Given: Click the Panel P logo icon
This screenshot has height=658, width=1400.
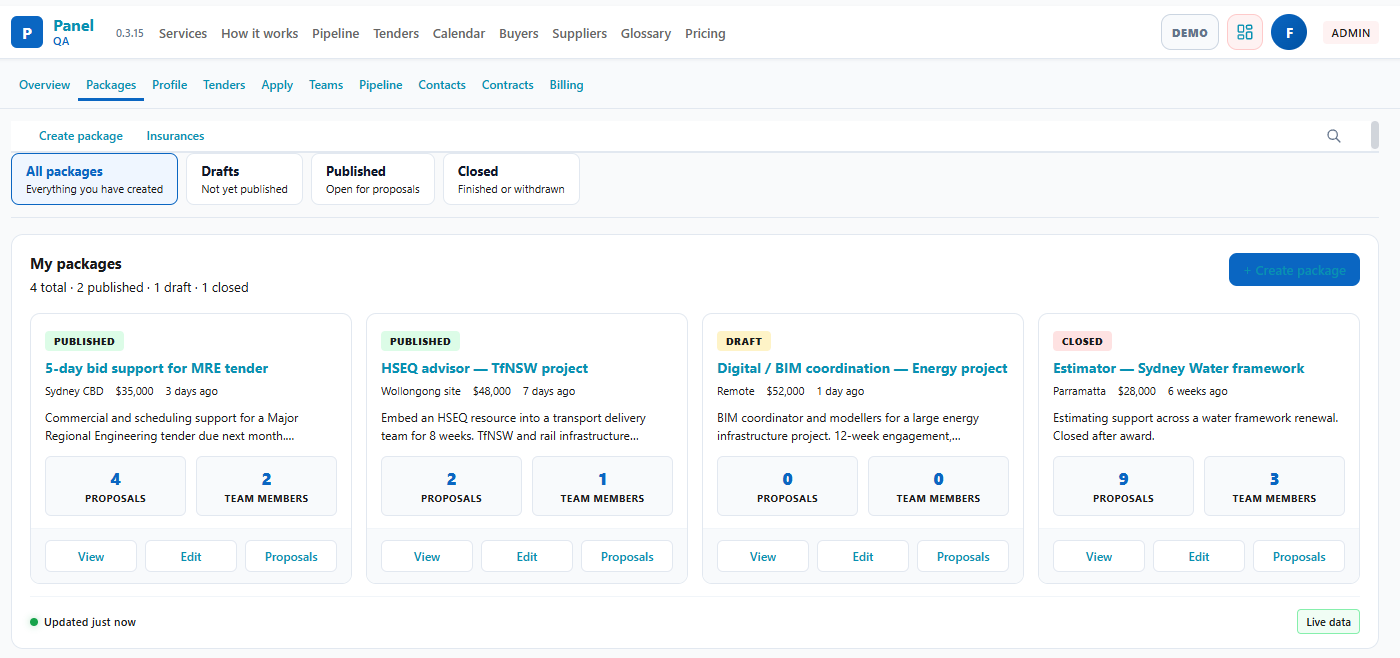Looking at the screenshot, I should pos(27,32).
